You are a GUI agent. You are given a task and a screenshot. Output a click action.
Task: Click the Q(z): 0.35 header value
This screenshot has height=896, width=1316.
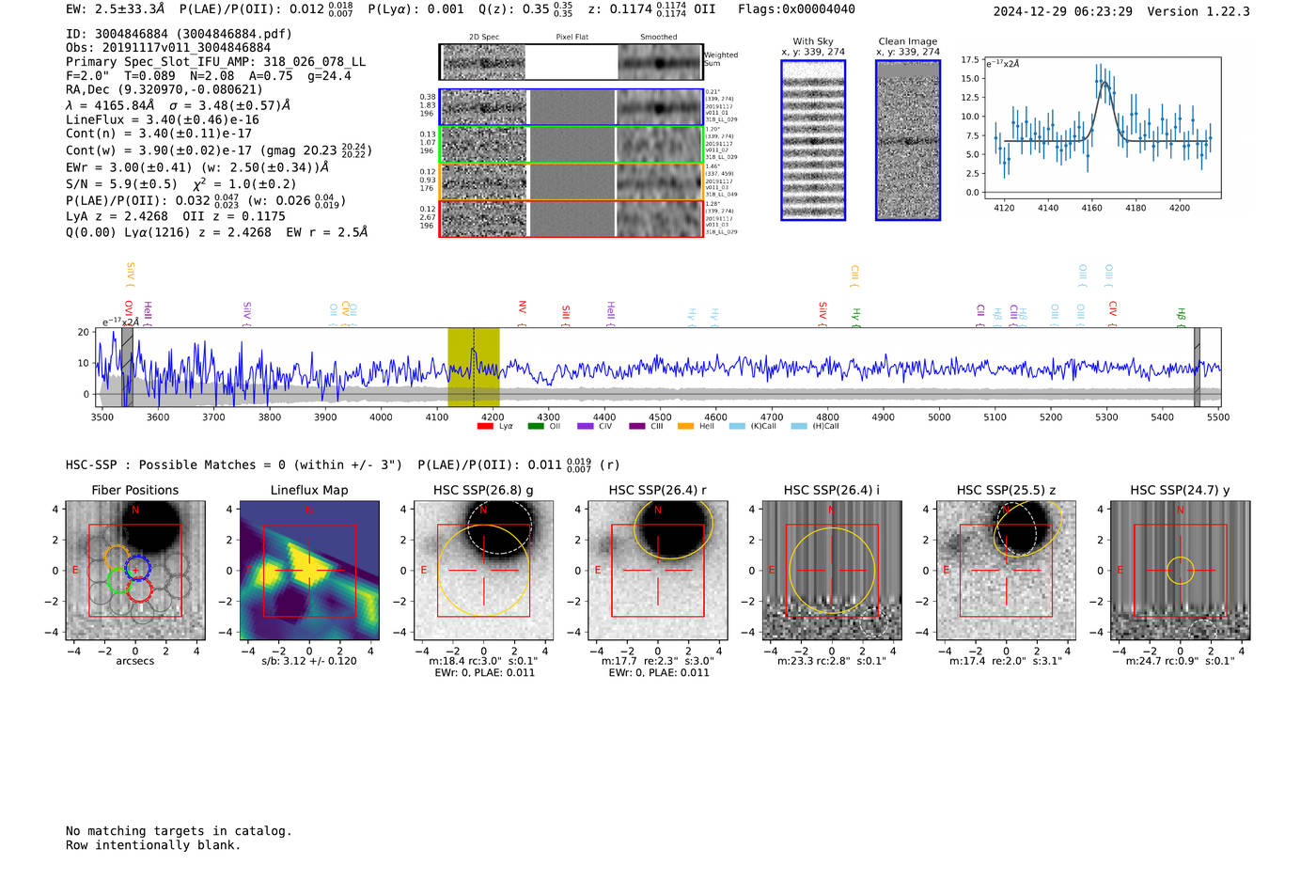(526, 9)
